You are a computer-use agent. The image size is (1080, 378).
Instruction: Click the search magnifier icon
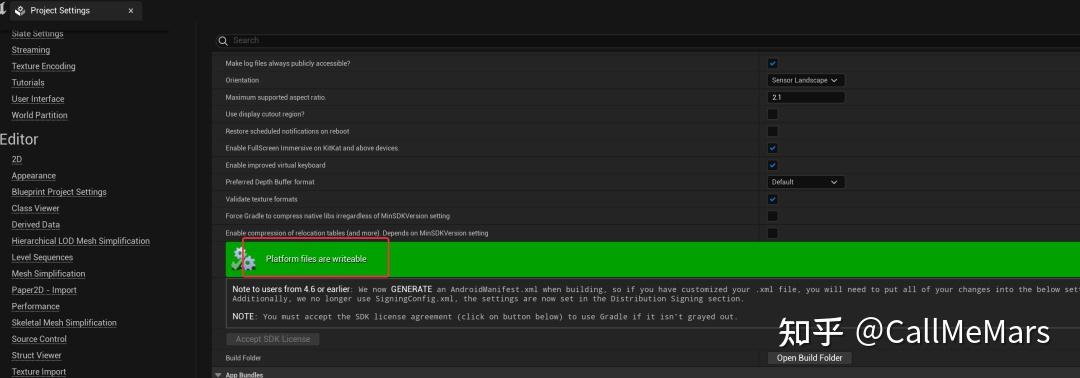223,41
